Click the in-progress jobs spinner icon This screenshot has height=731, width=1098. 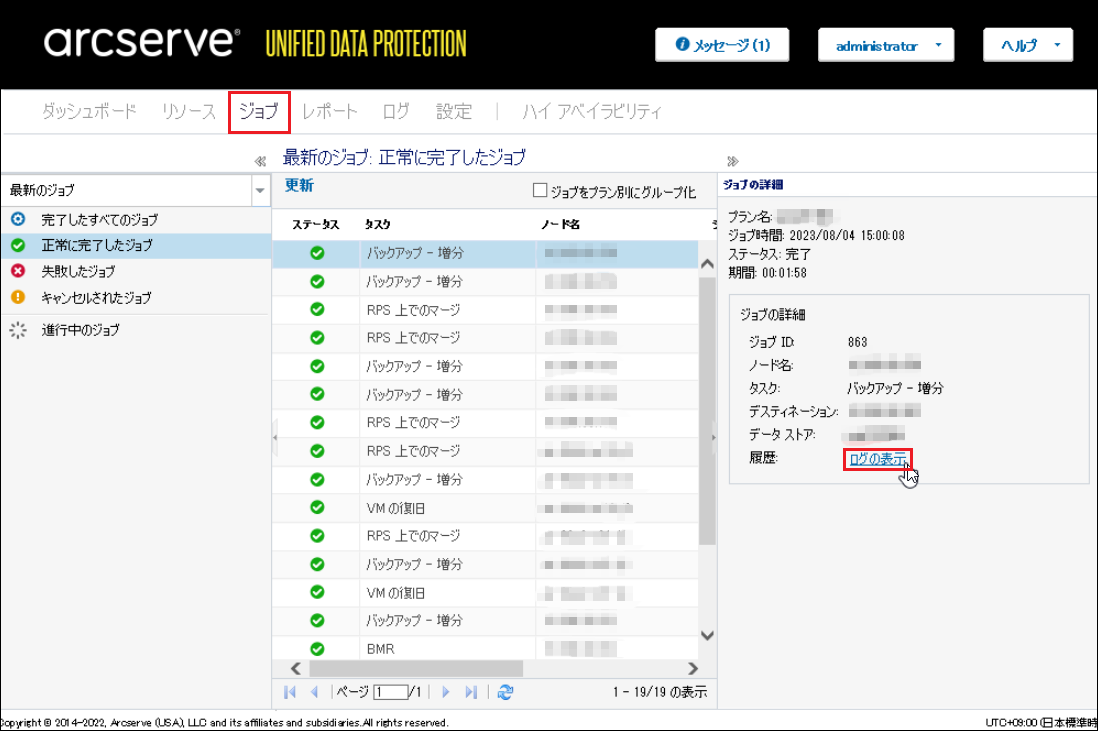[18, 330]
